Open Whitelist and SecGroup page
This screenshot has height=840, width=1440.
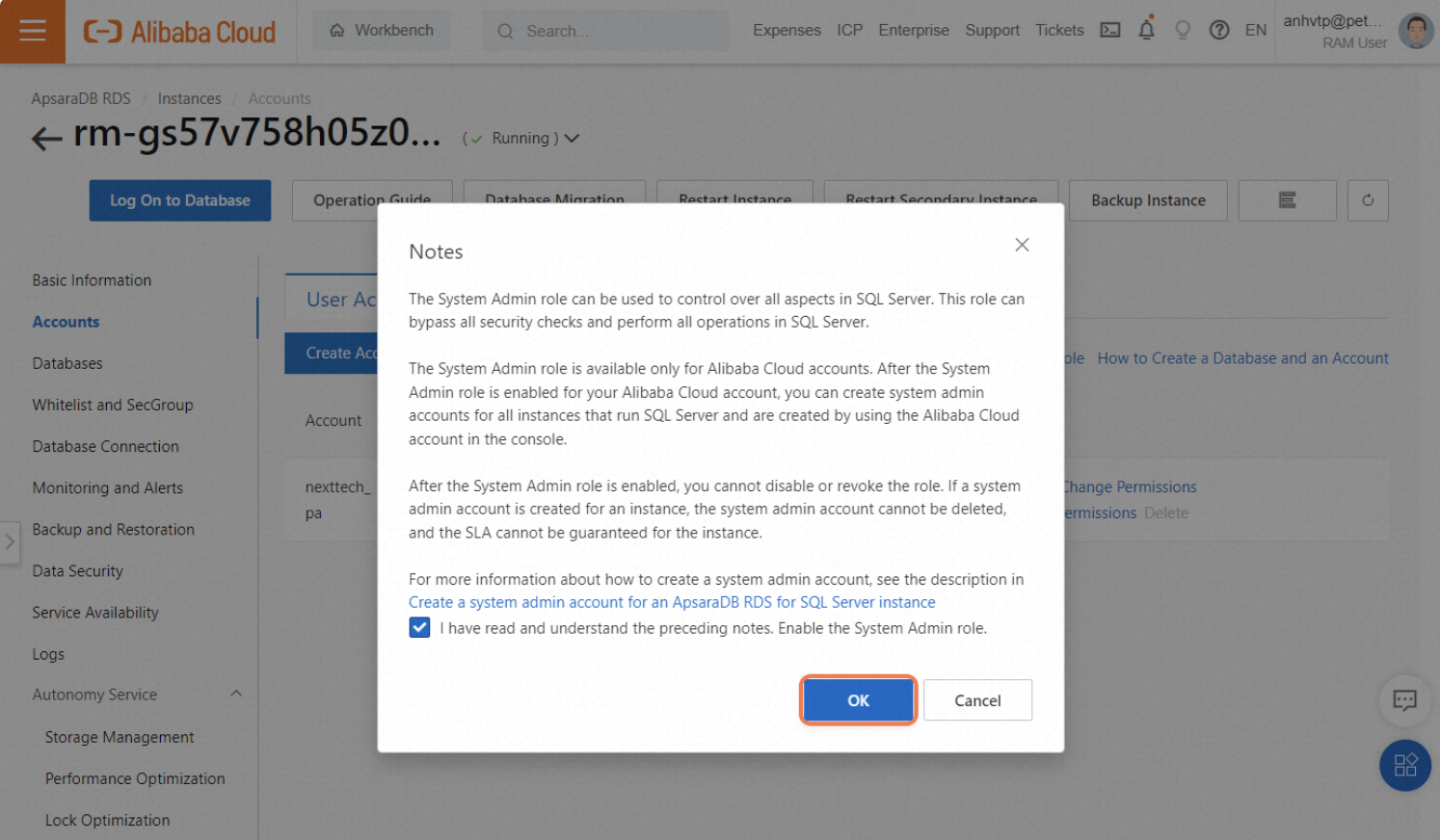[x=113, y=405]
